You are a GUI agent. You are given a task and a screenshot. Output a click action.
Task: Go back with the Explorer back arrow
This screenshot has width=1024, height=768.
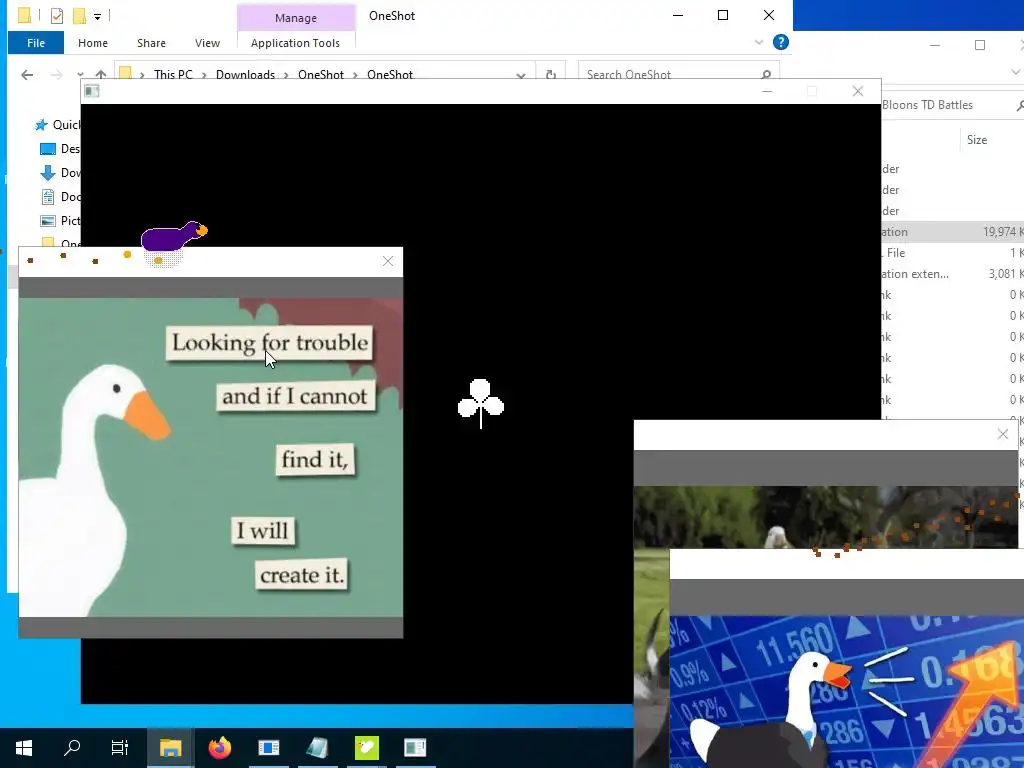[x=27, y=74]
